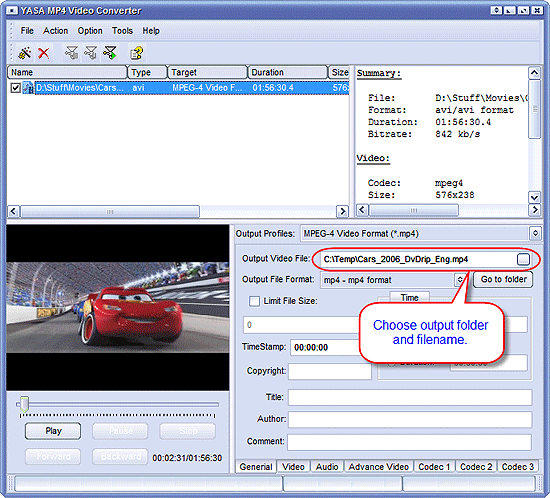
Task: Click the "842 kb/s" bitrate value
Action: (458, 134)
